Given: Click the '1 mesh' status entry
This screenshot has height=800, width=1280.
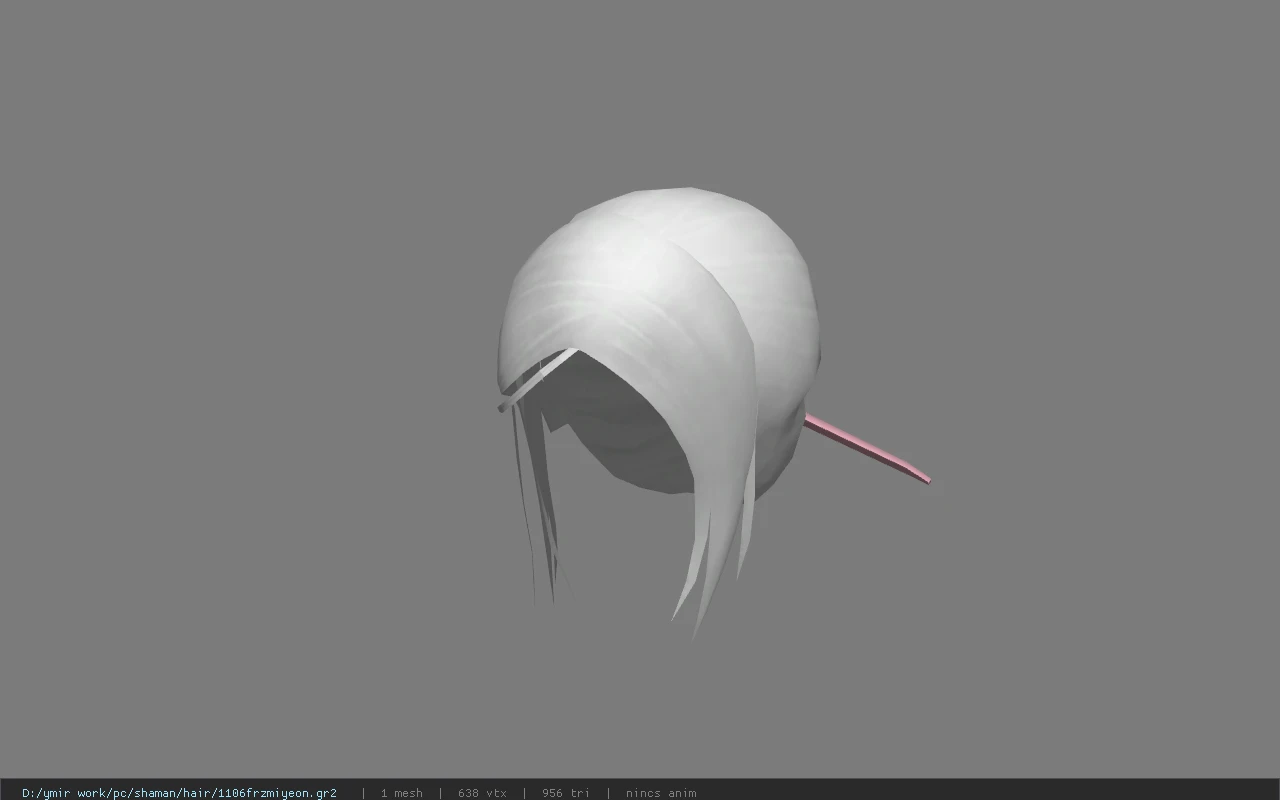Looking at the screenshot, I should [401, 793].
